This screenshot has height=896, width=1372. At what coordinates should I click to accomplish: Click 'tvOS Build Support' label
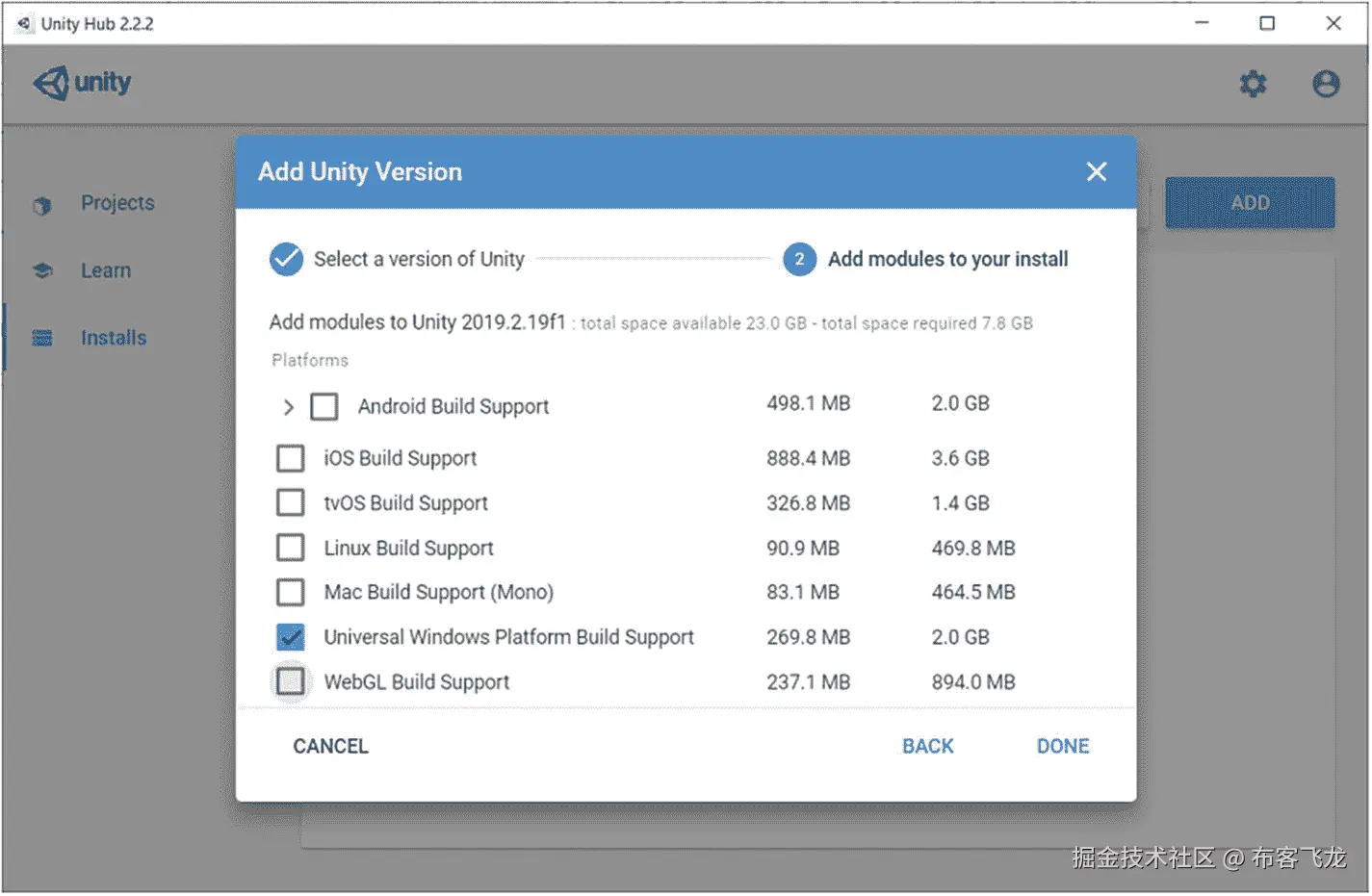405,503
